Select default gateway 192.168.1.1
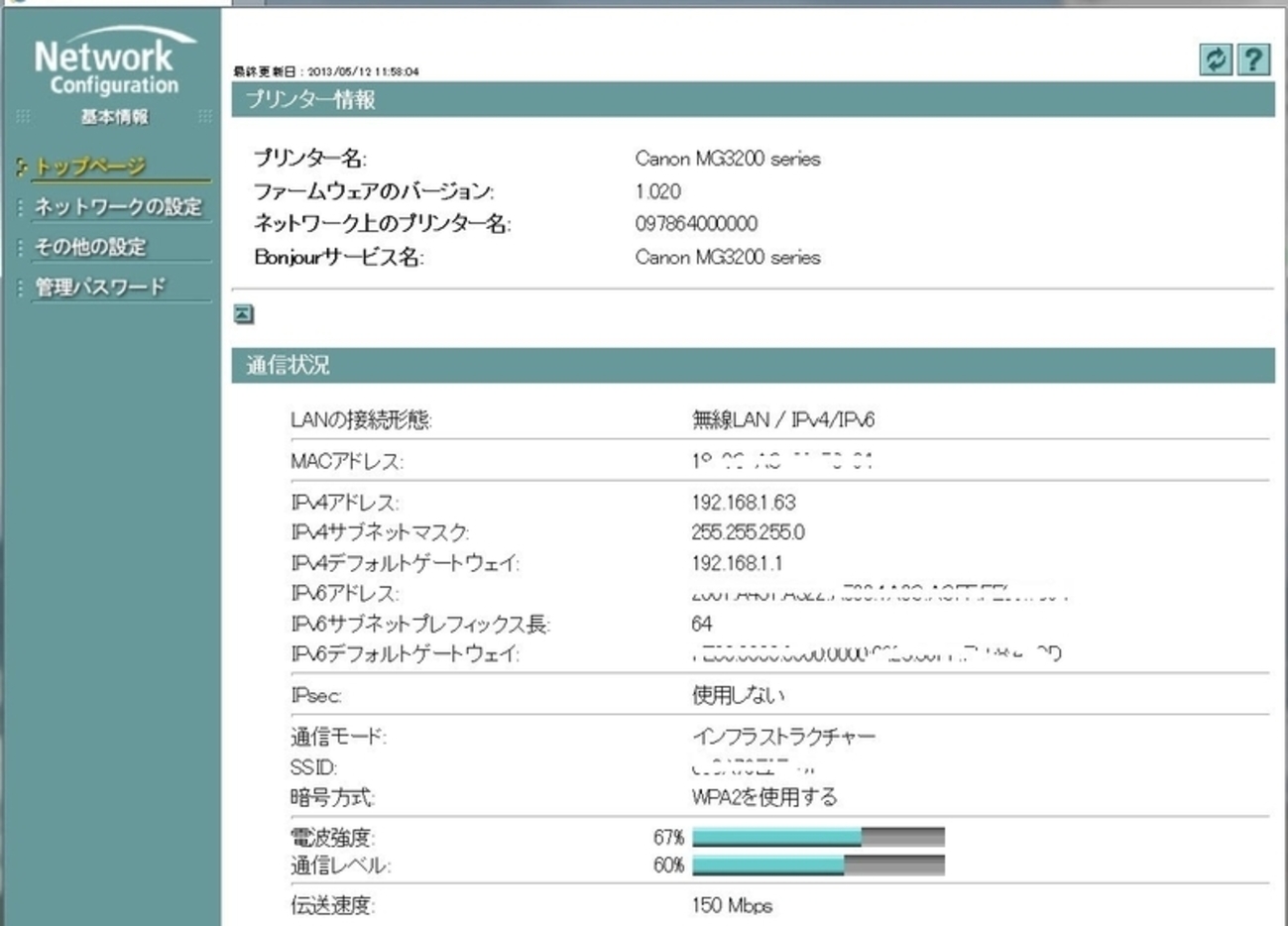Image resolution: width=1288 pixels, height=926 pixels. [737, 563]
